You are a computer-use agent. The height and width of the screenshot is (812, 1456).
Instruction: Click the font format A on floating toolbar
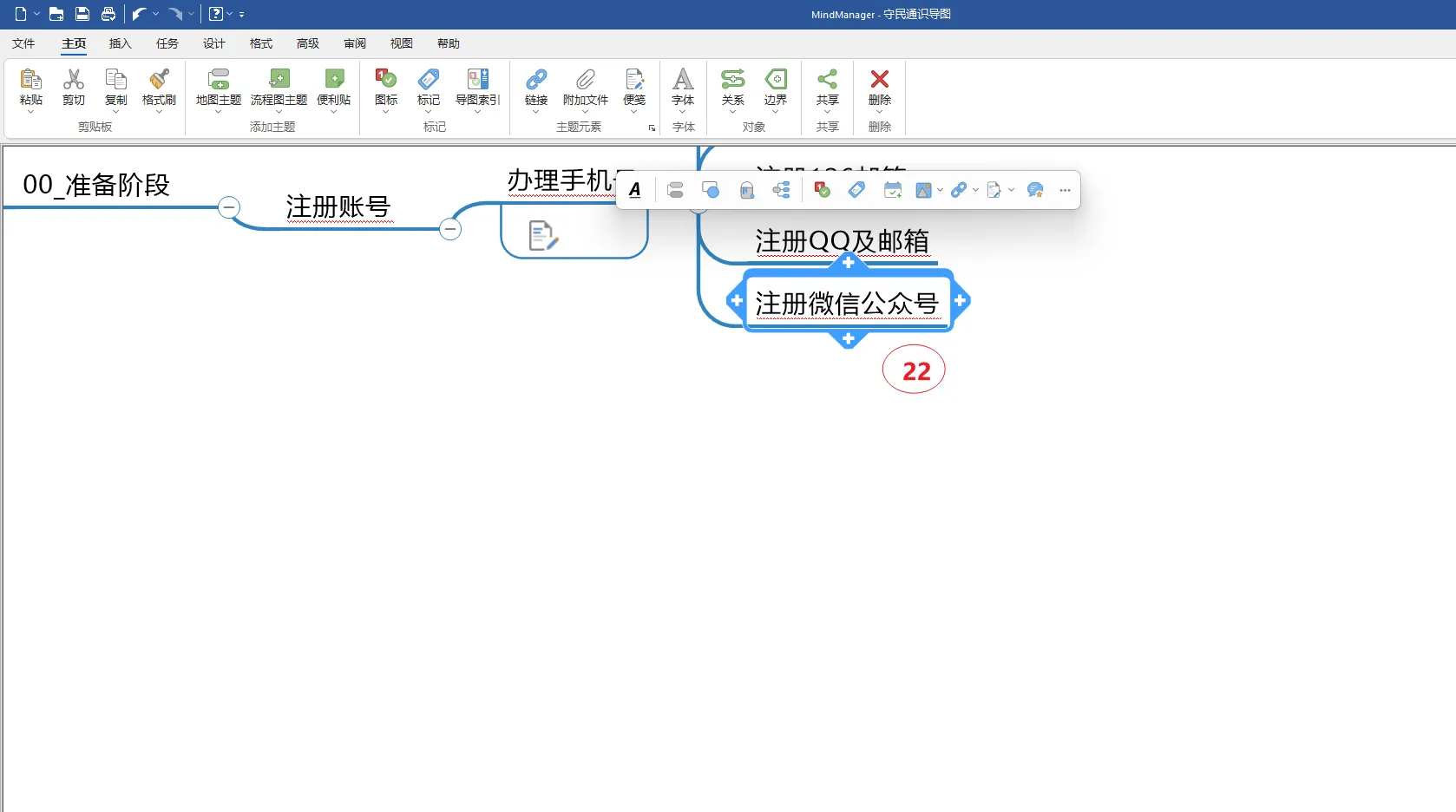pos(635,190)
